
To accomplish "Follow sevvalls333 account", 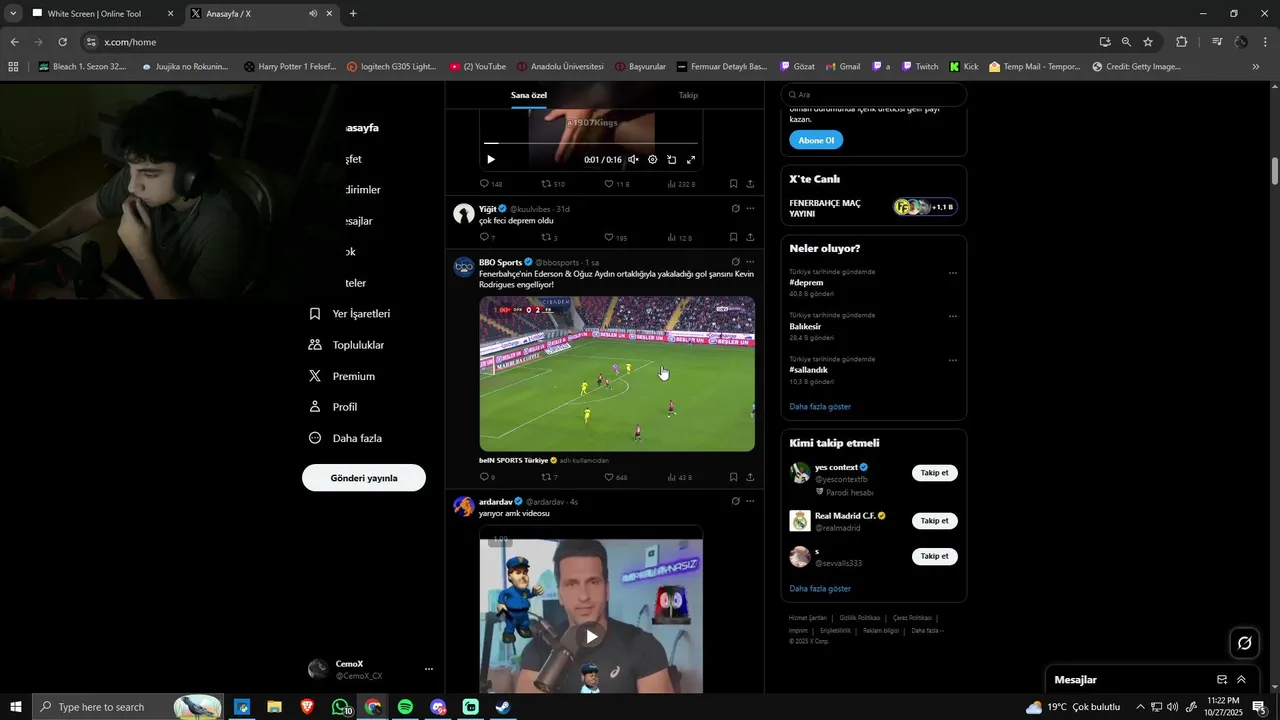I will click(x=935, y=556).
